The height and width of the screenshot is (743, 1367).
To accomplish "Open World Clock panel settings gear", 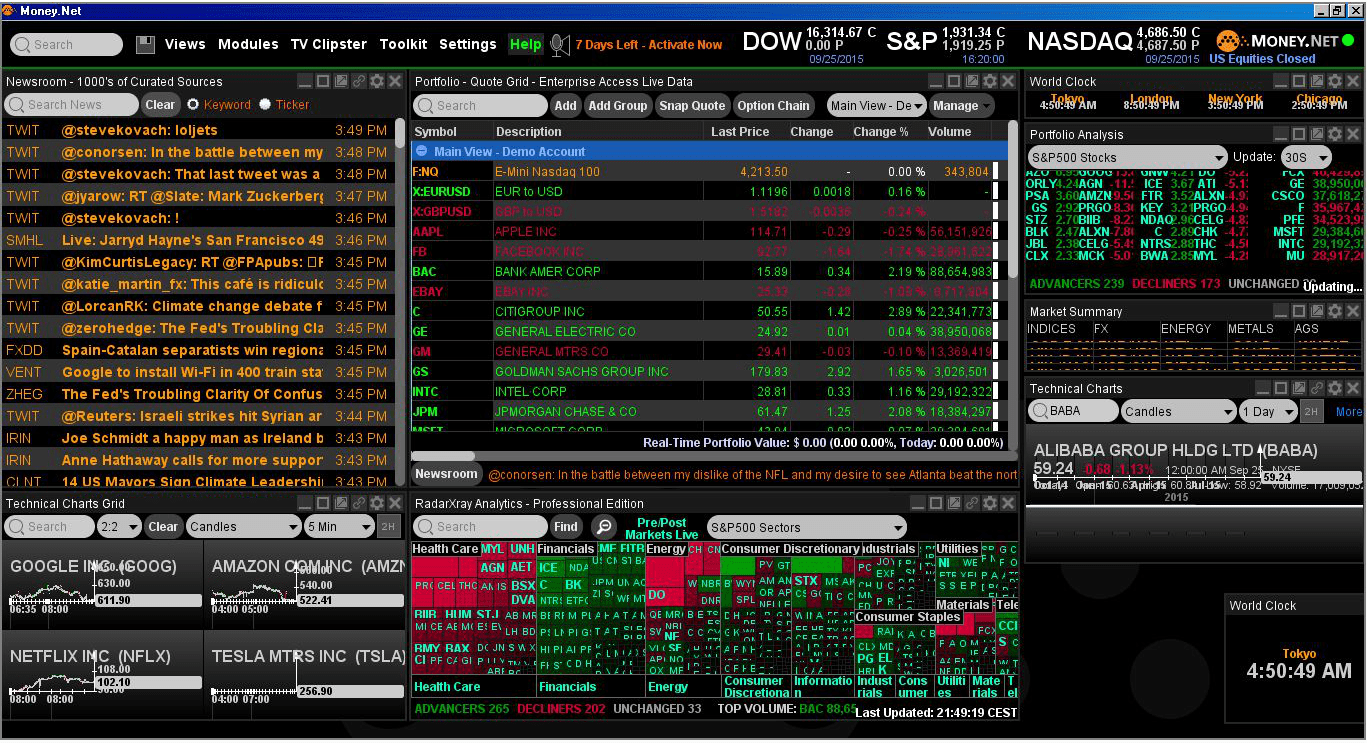I will (1335, 81).
